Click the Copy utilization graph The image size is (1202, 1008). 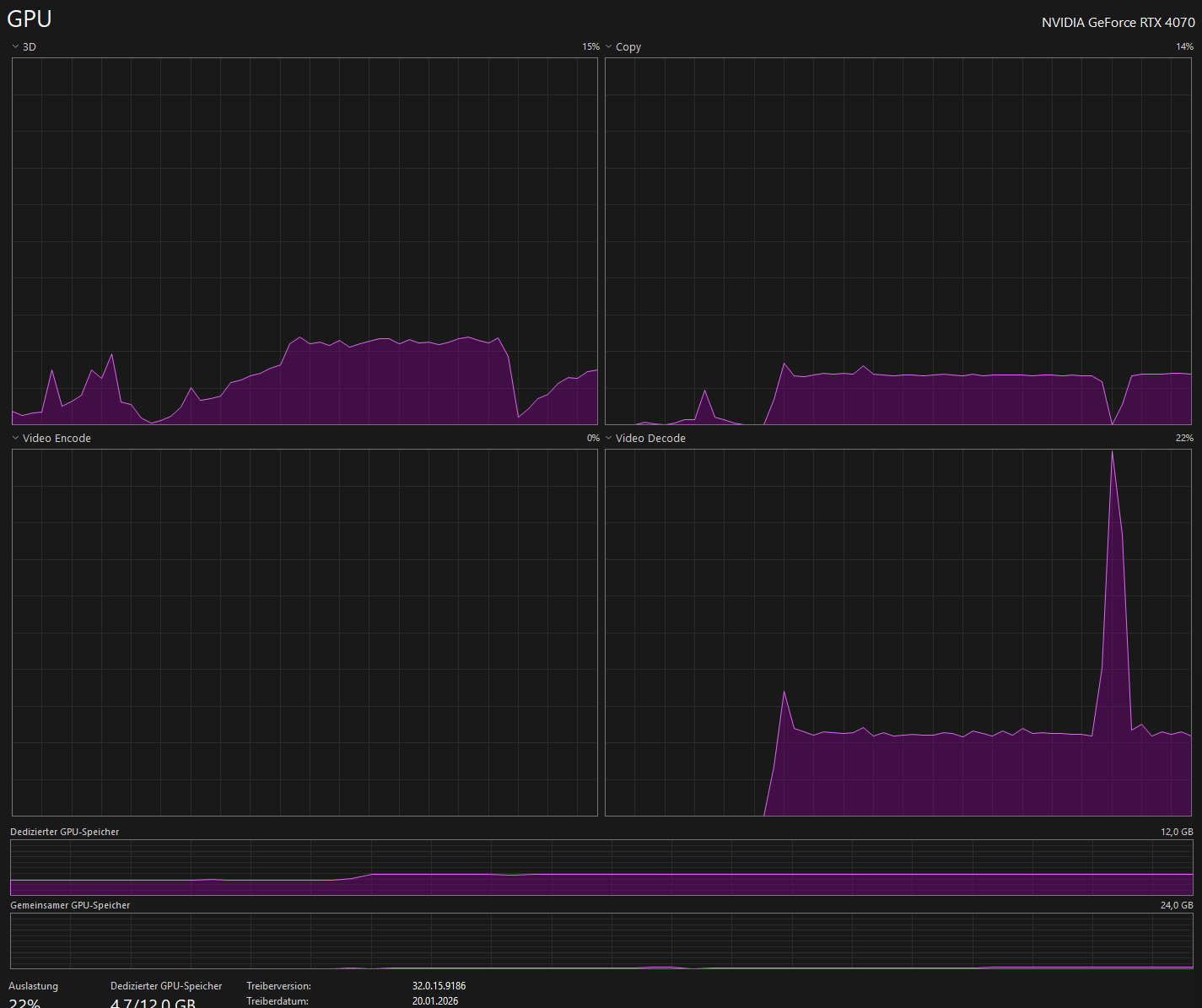[x=898, y=241]
